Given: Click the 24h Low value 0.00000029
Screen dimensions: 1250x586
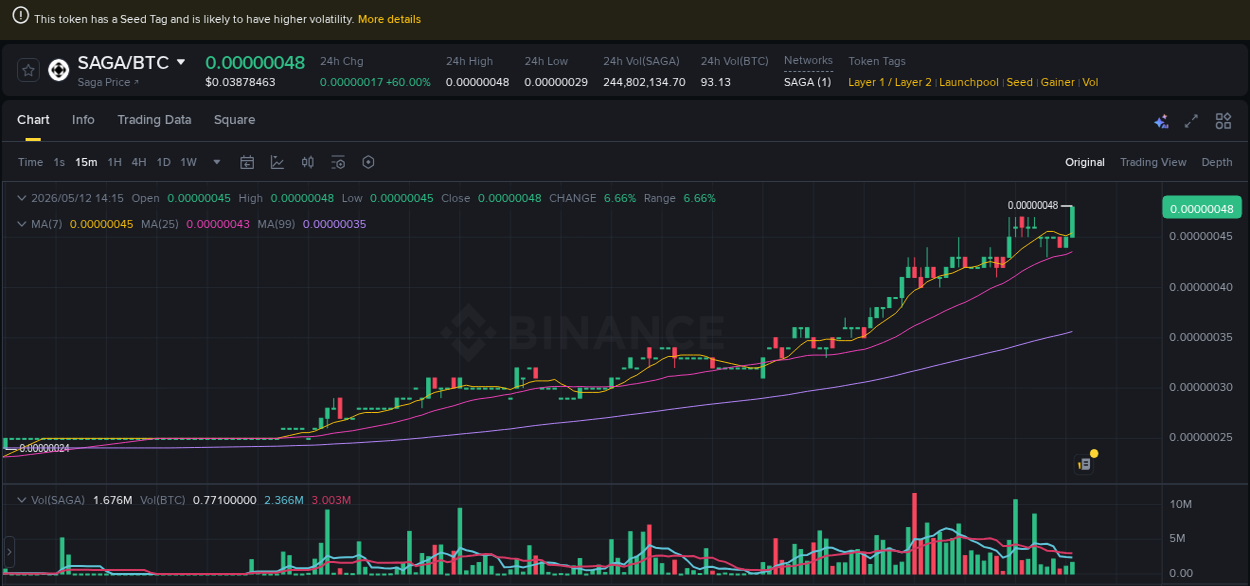Looking at the screenshot, I should 556,82.
